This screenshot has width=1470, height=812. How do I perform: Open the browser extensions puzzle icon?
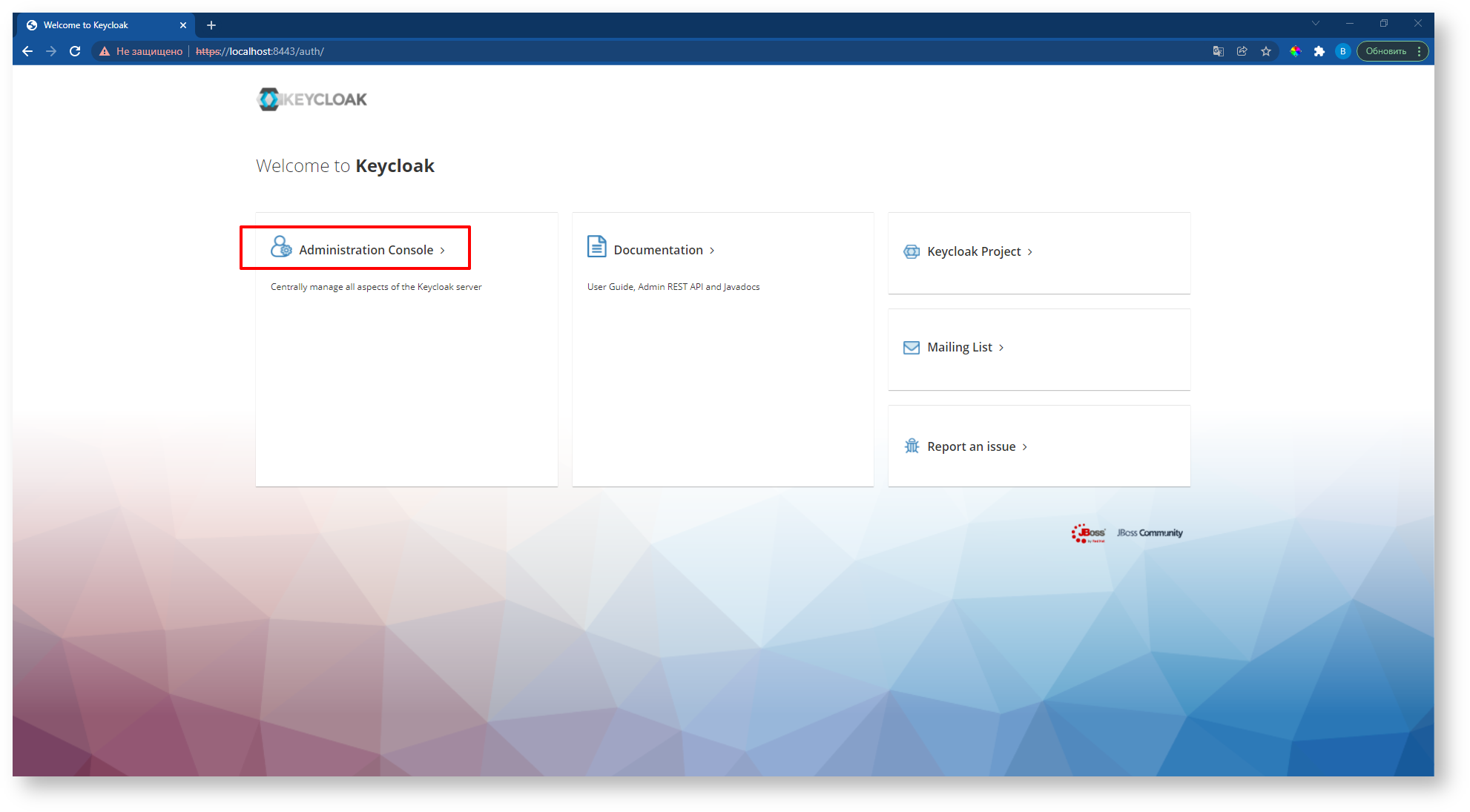point(1319,51)
